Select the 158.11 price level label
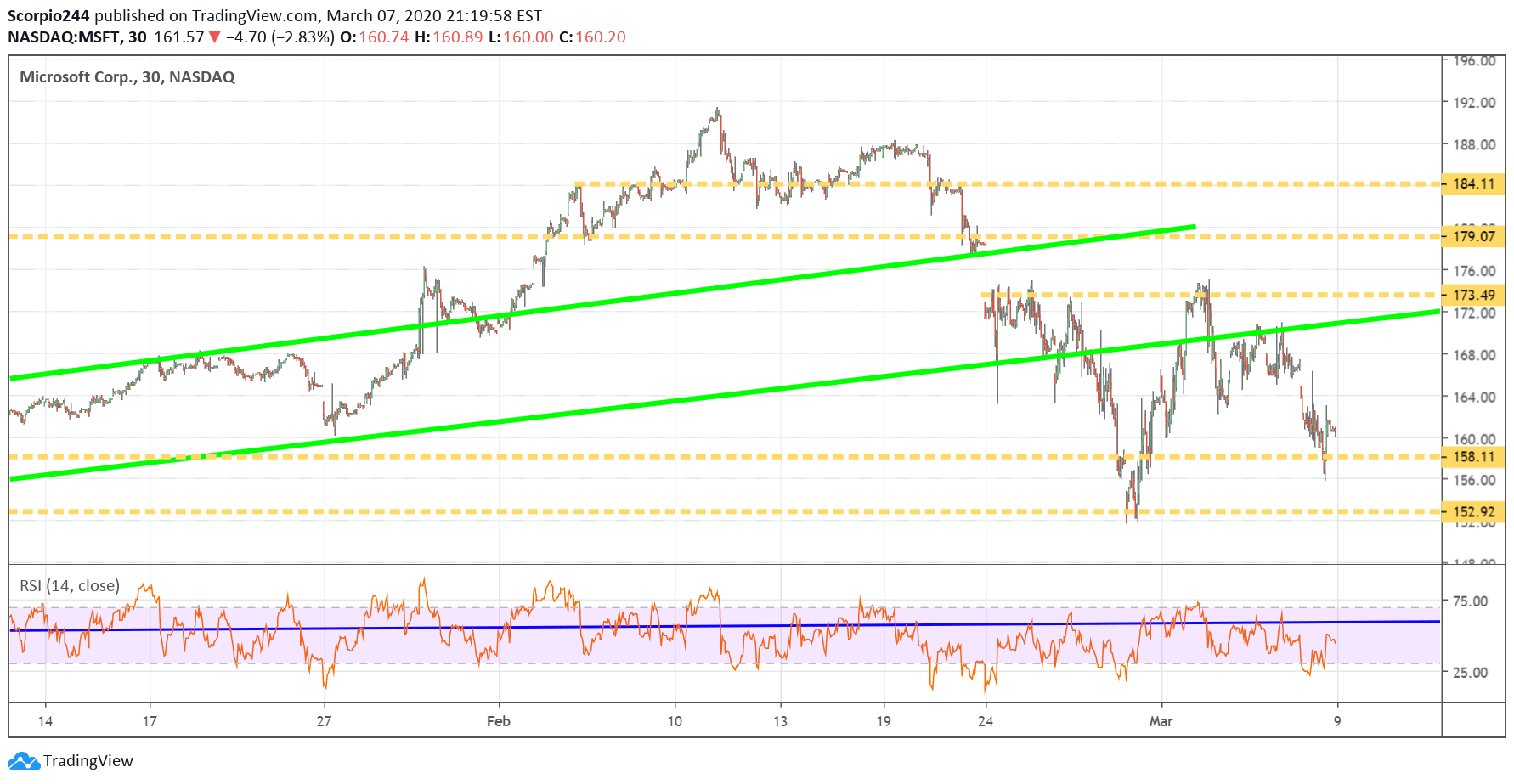1514x784 pixels. (1473, 457)
